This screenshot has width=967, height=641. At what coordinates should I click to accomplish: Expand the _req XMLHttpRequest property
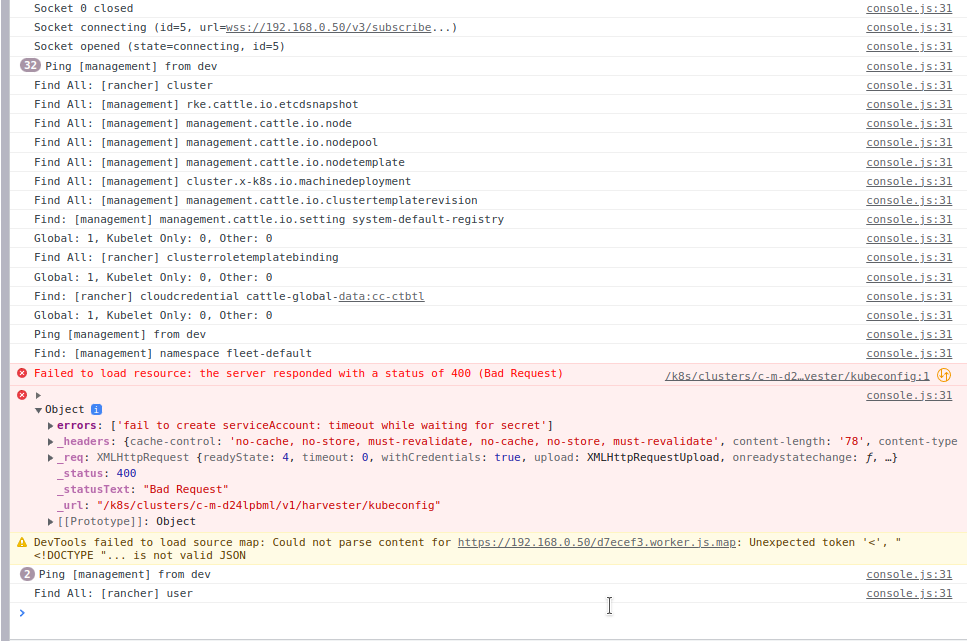[50, 459]
